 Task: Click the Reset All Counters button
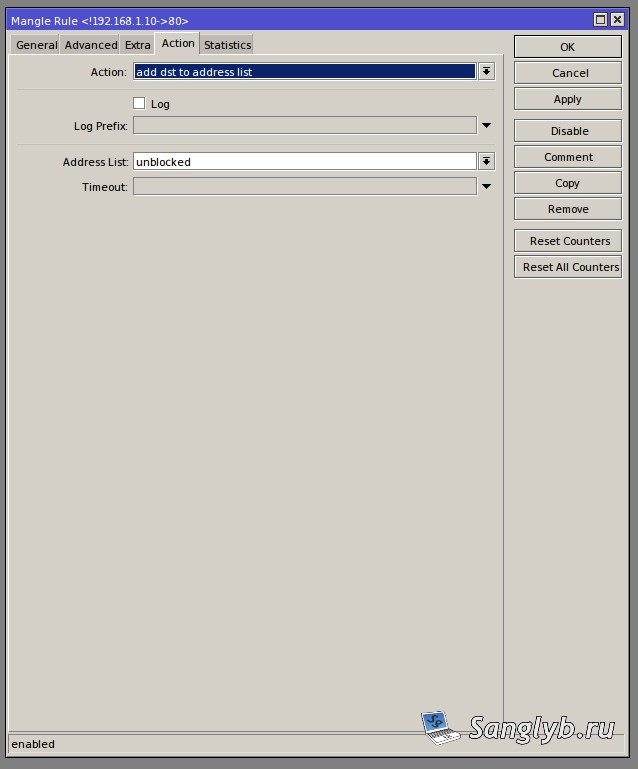click(x=568, y=267)
